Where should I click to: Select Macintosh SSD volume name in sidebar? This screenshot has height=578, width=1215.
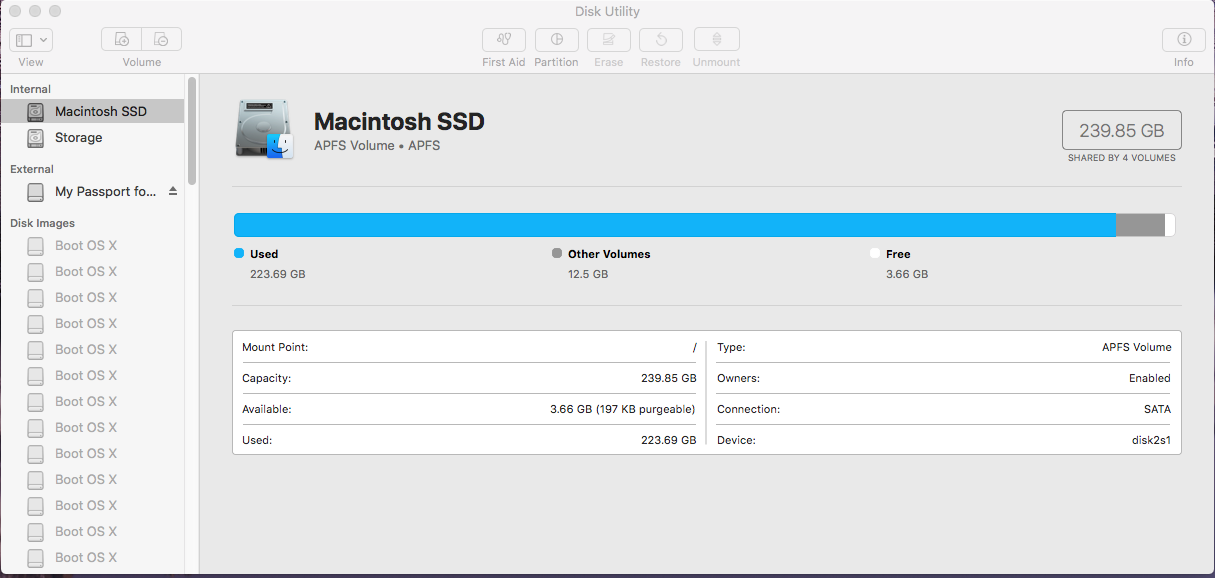point(101,111)
